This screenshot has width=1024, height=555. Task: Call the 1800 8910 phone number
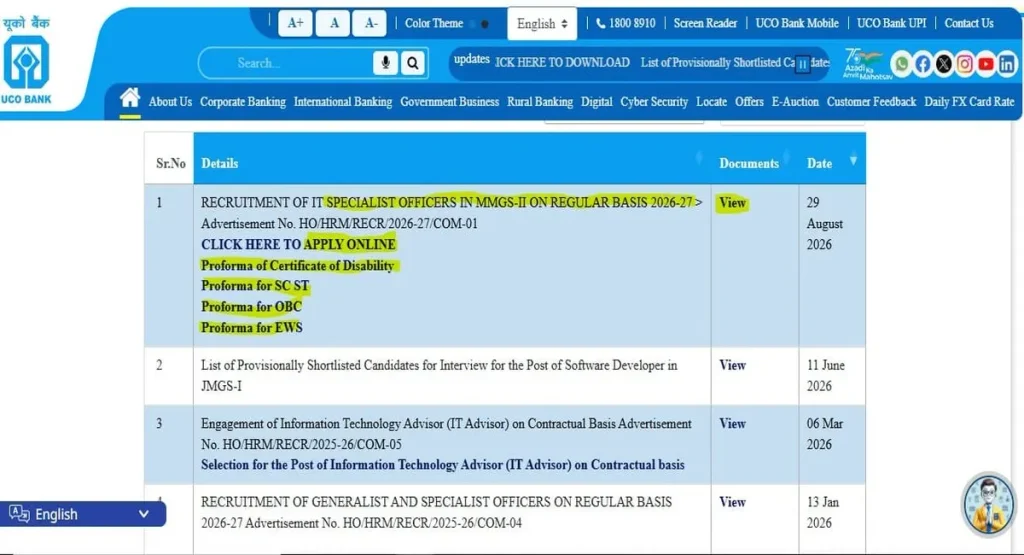coord(626,24)
